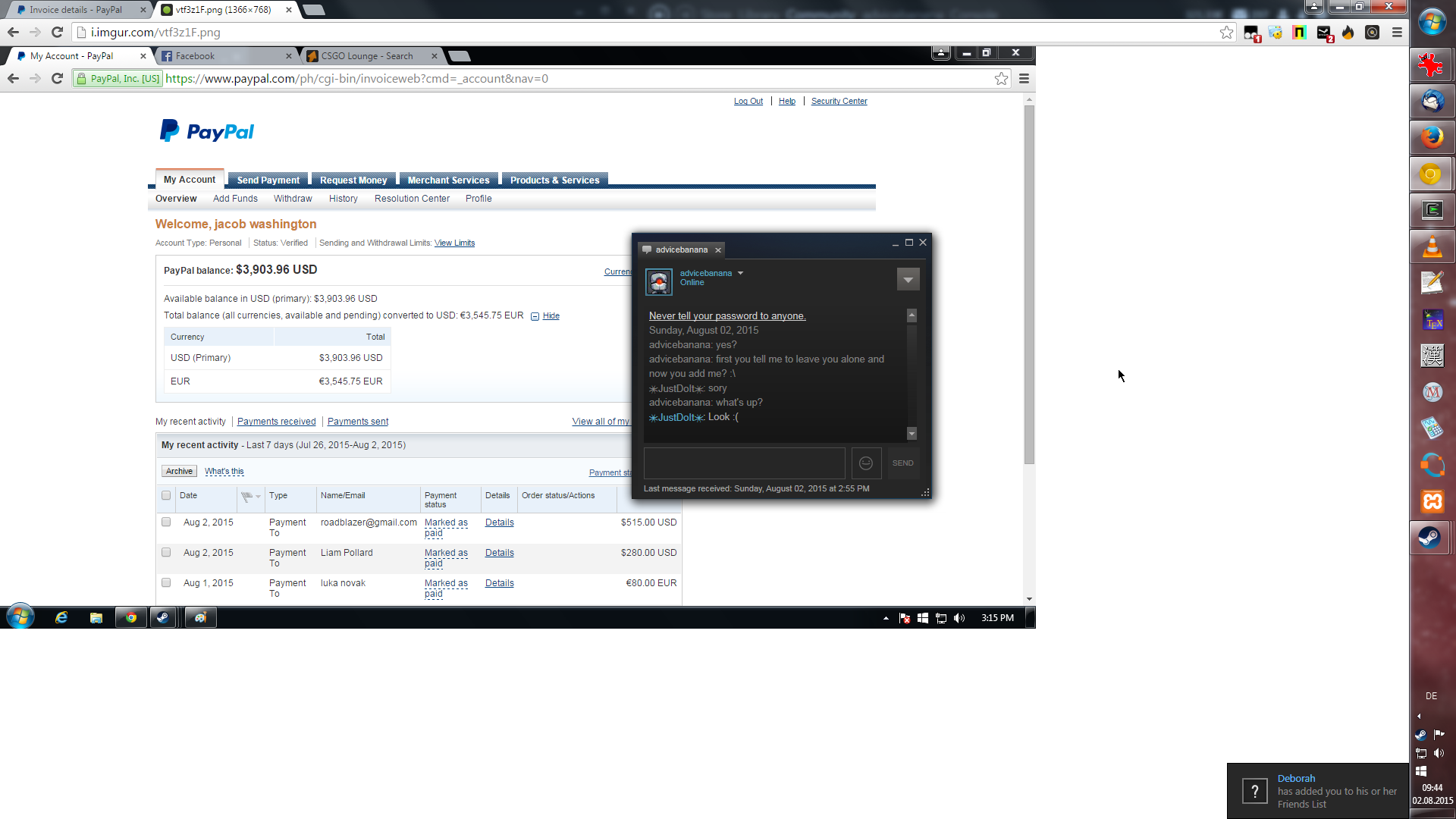Open the Chrome hamburger menu
Screen dimensions: 1456x819
(1397, 33)
